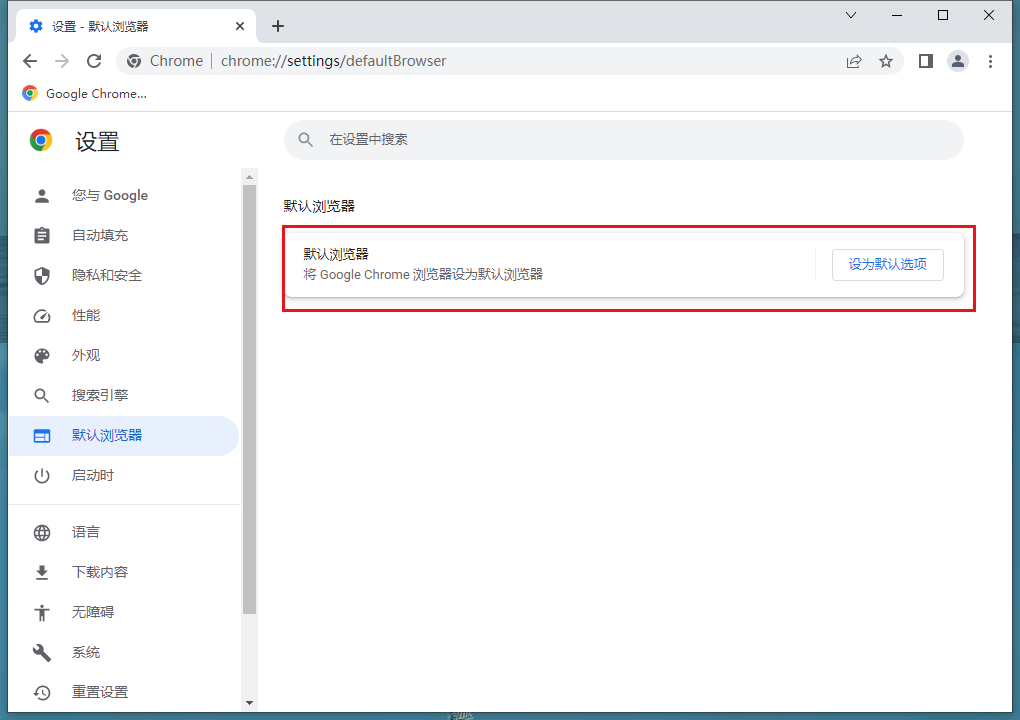Image resolution: width=1020 pixels, height=720 pixels.
Task: Click the Google Chrome bookmark shortcut
Action: [x=85, y=94]
